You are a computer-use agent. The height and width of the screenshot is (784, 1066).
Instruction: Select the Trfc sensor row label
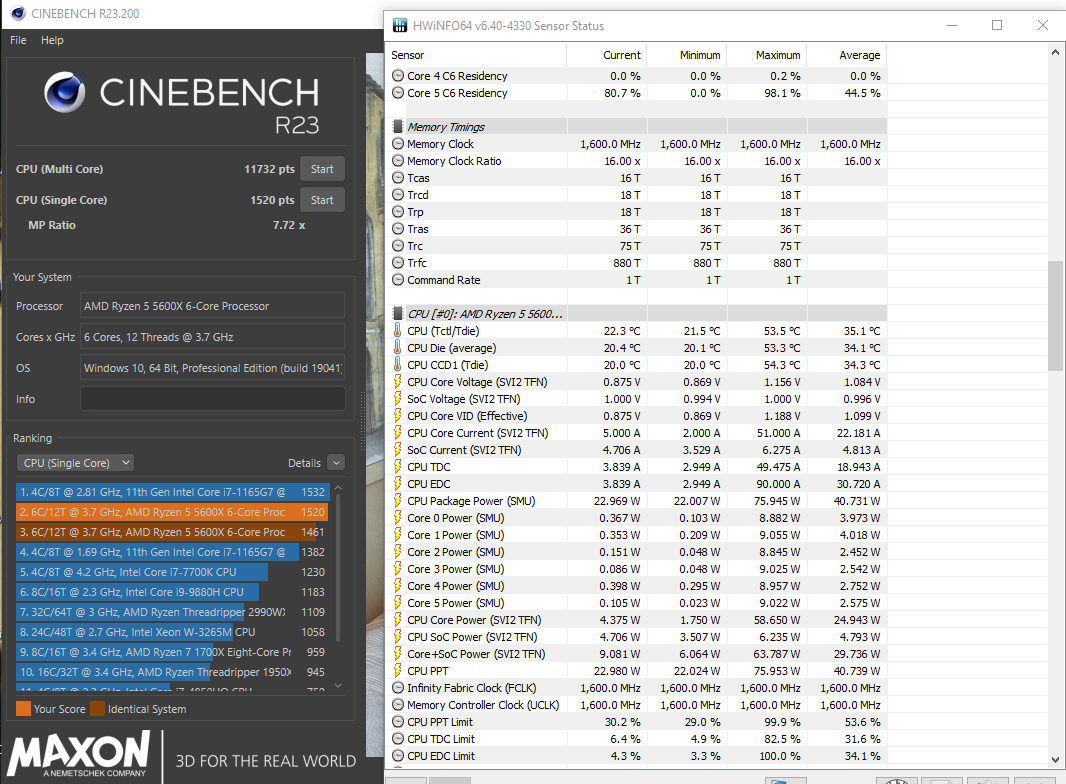coord(417,262)
